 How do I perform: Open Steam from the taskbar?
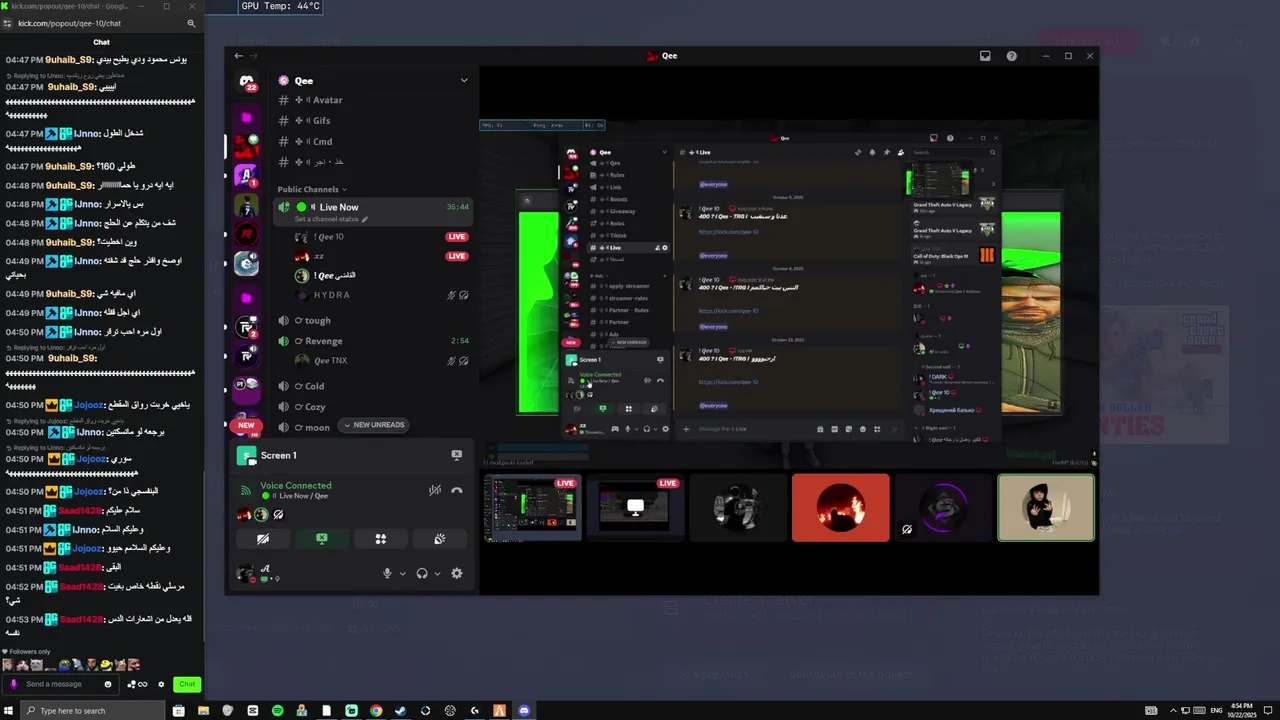401,711
